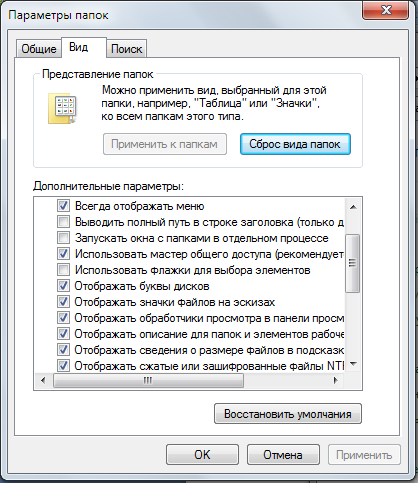Click the list's scroll down arrow

point(353,364)
